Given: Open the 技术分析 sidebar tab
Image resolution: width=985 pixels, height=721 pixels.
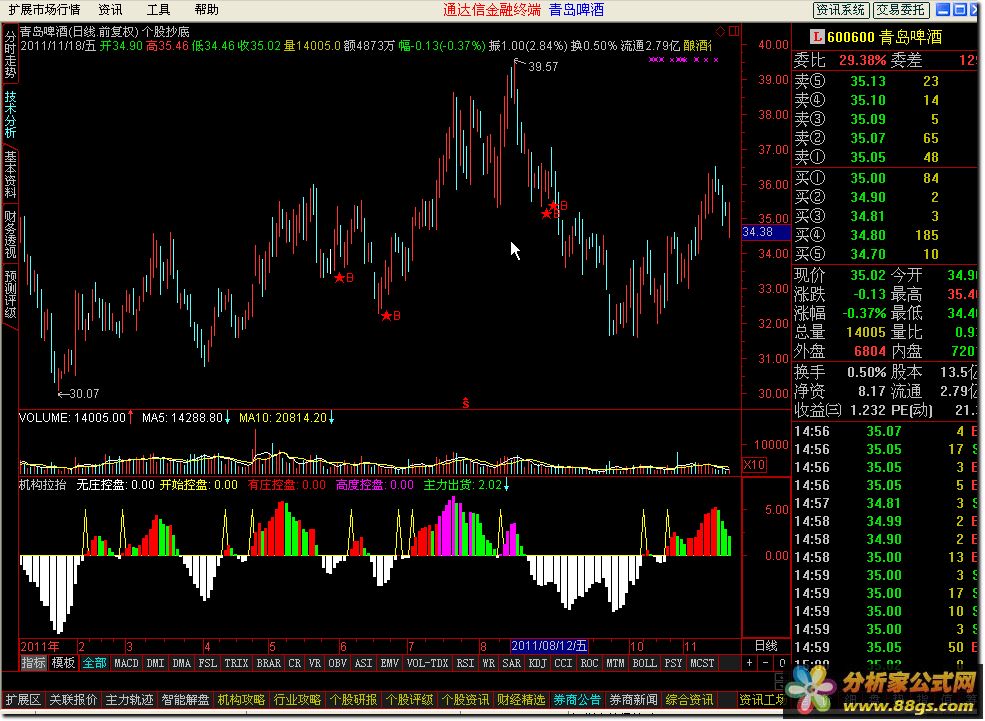Looking at the screenshot, I should pos(10,115).
